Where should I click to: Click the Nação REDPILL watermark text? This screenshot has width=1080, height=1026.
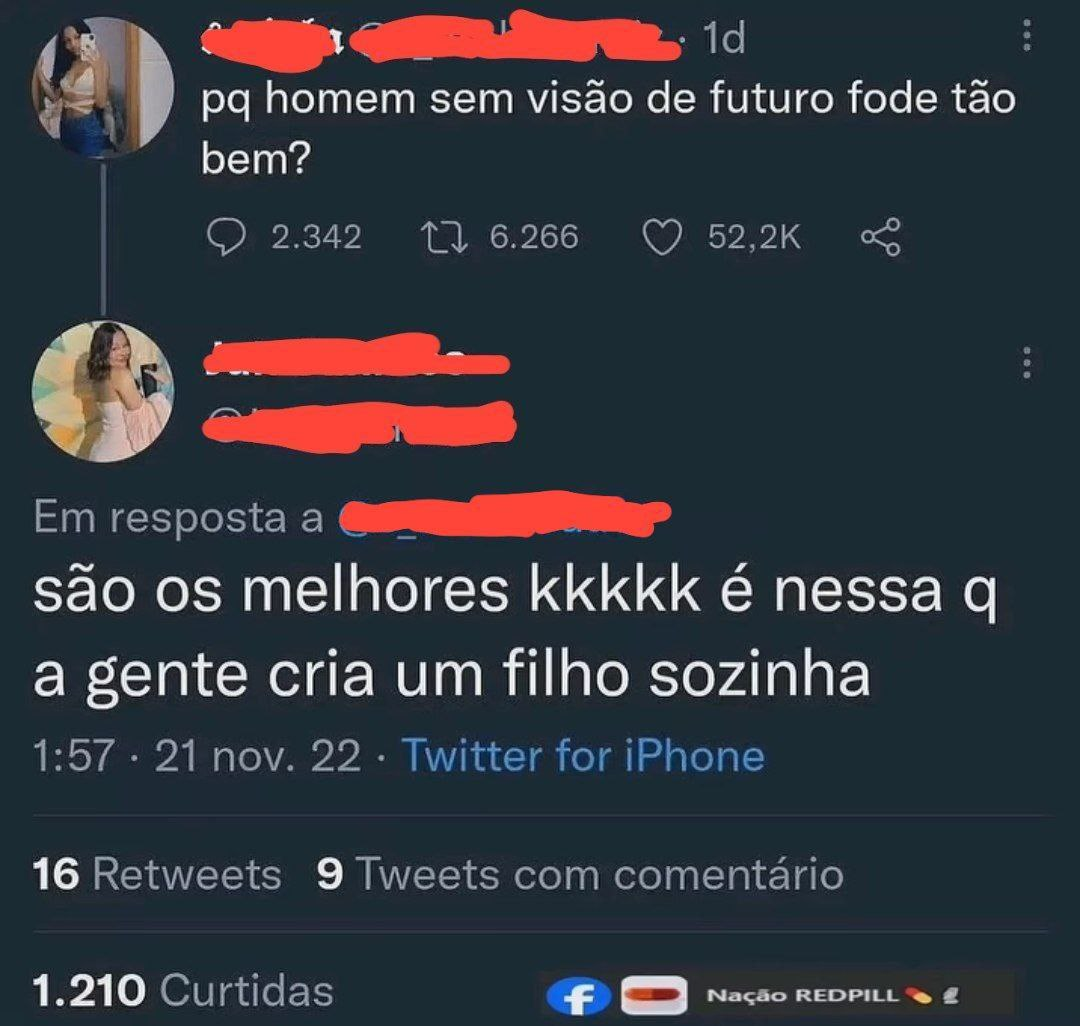click(803, 996)
